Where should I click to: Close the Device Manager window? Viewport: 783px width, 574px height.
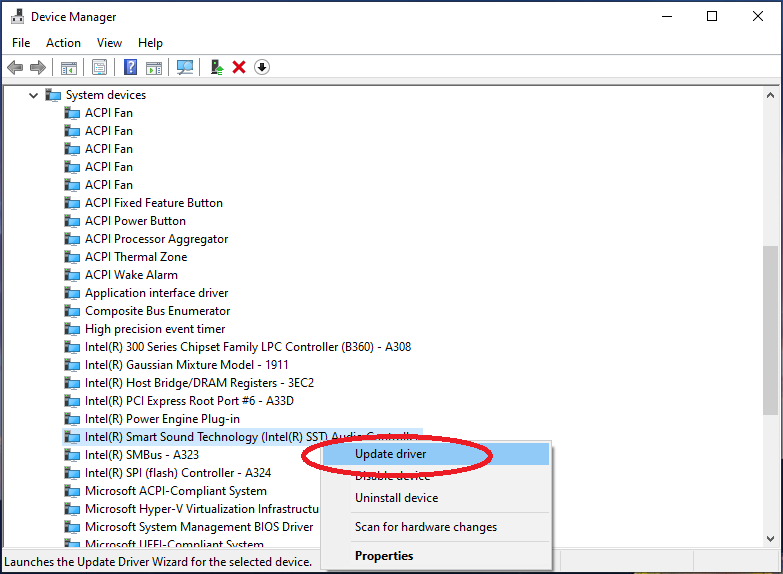(x=758, y=16)
